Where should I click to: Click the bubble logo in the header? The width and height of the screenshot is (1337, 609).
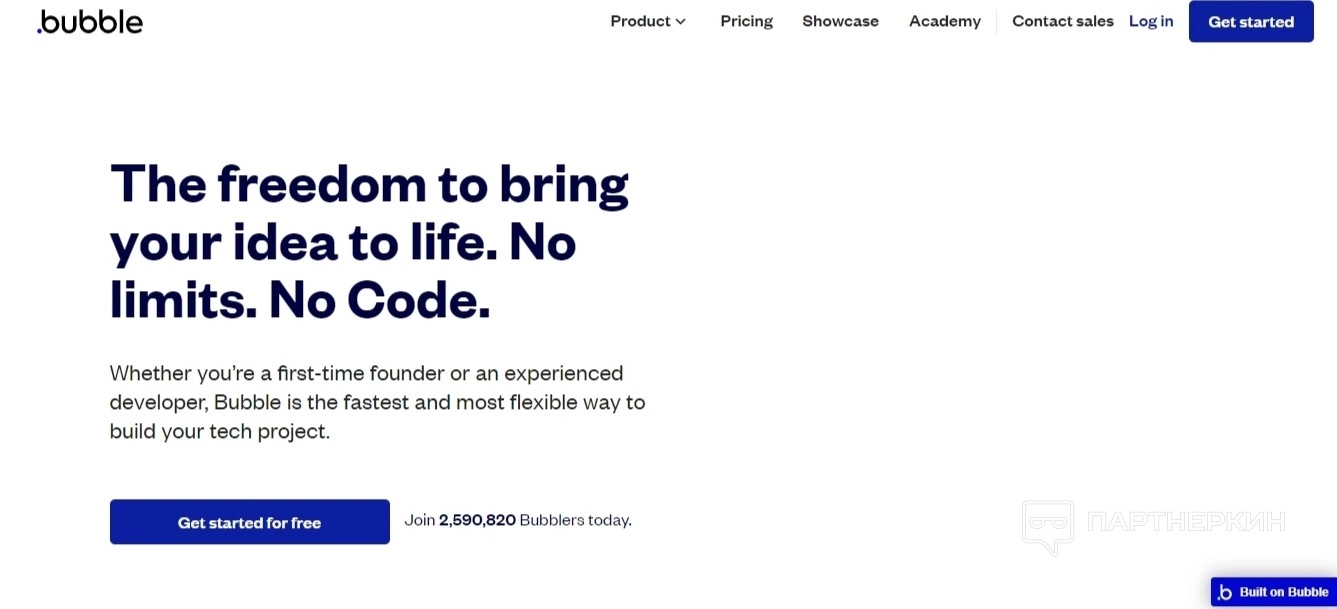[x=90, y=22]
